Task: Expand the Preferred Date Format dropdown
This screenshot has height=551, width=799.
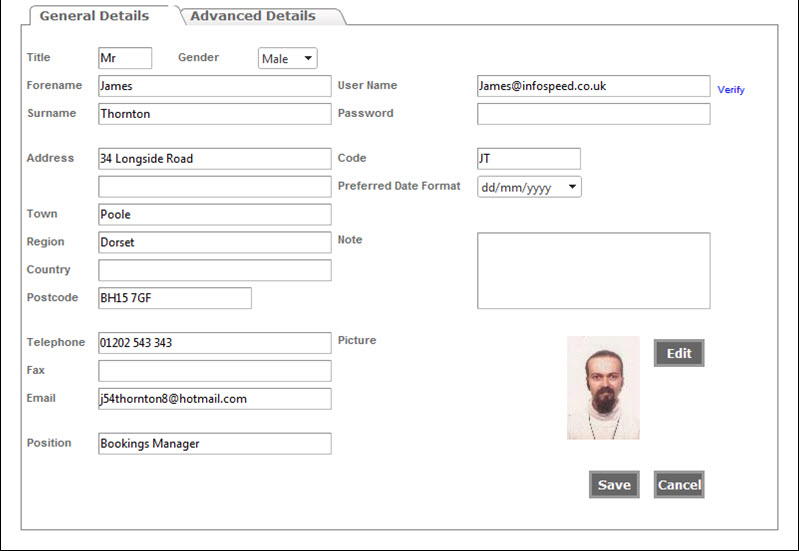Action: click(x=529, y=187)
